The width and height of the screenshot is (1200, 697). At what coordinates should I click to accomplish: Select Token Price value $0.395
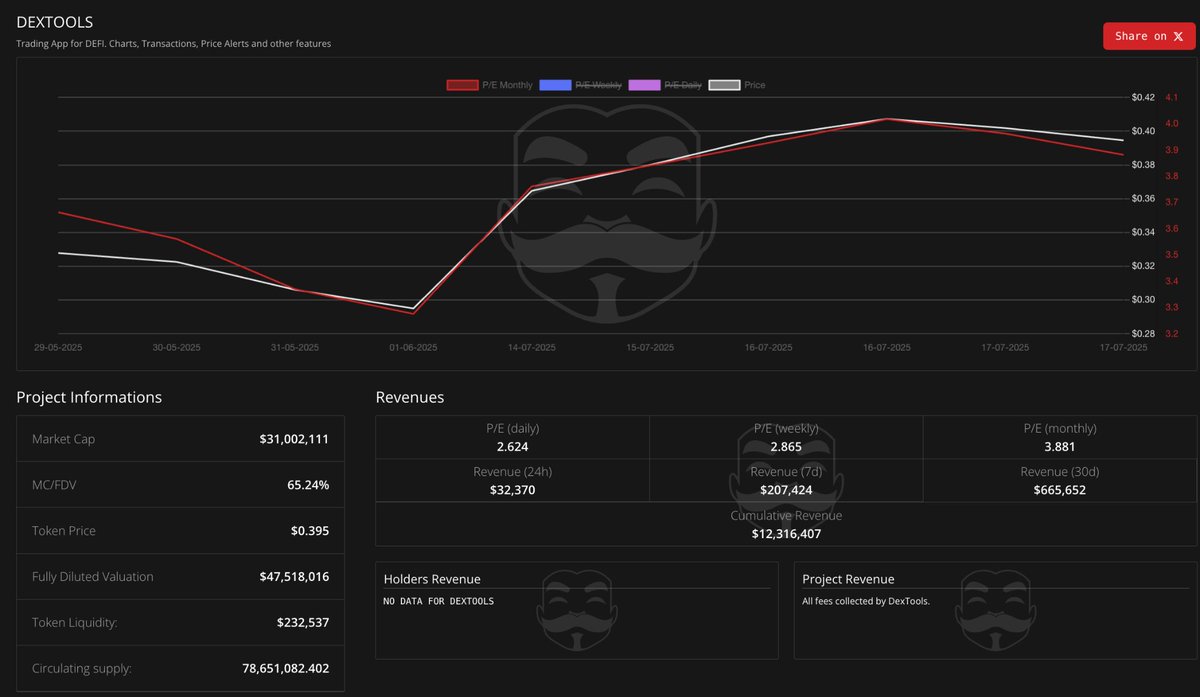[309, 531]
